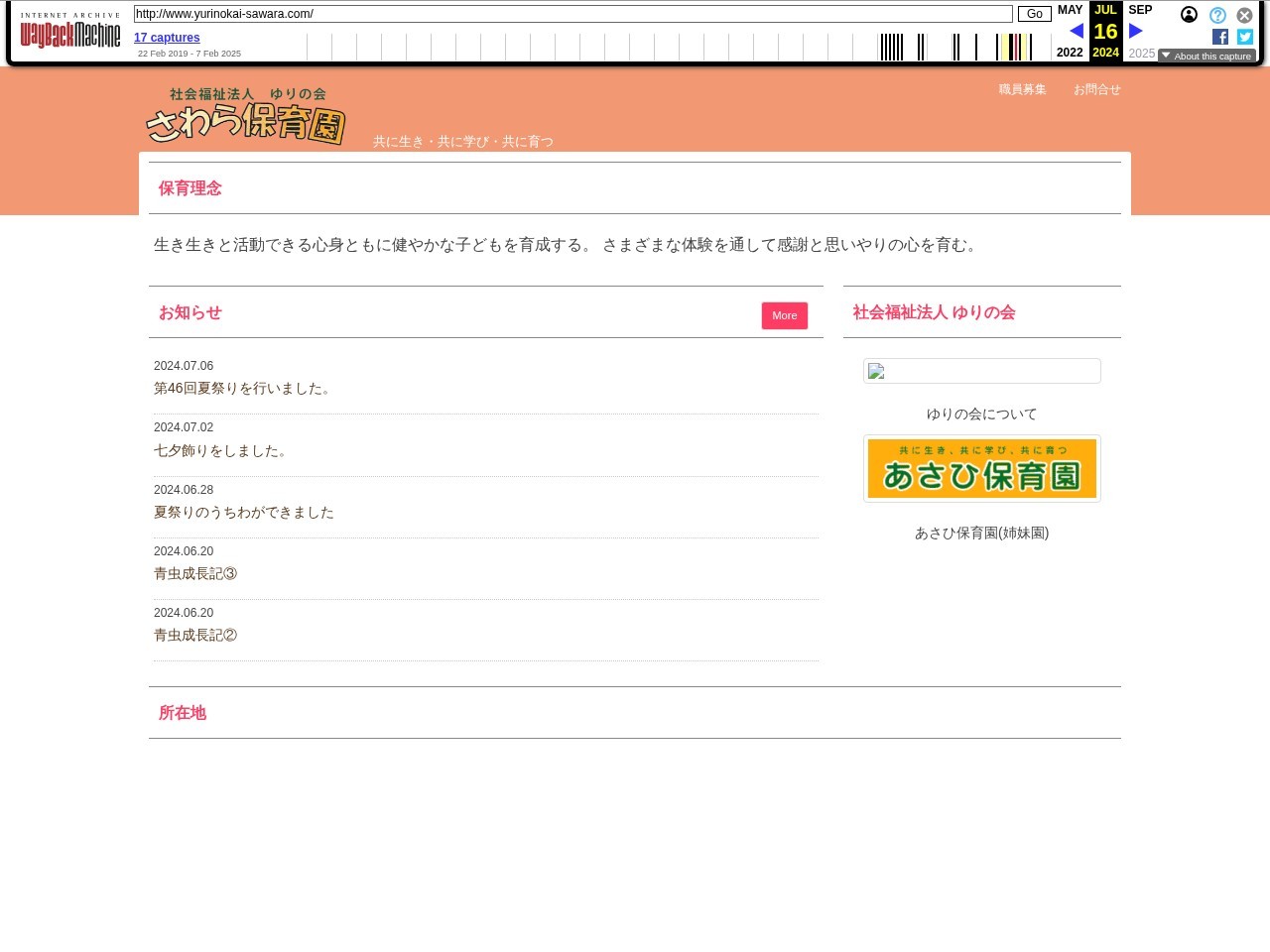The image size is (1270, 952).
Task: Expand About this capture
Action: pyautogui.click(x=1206, y=56)
